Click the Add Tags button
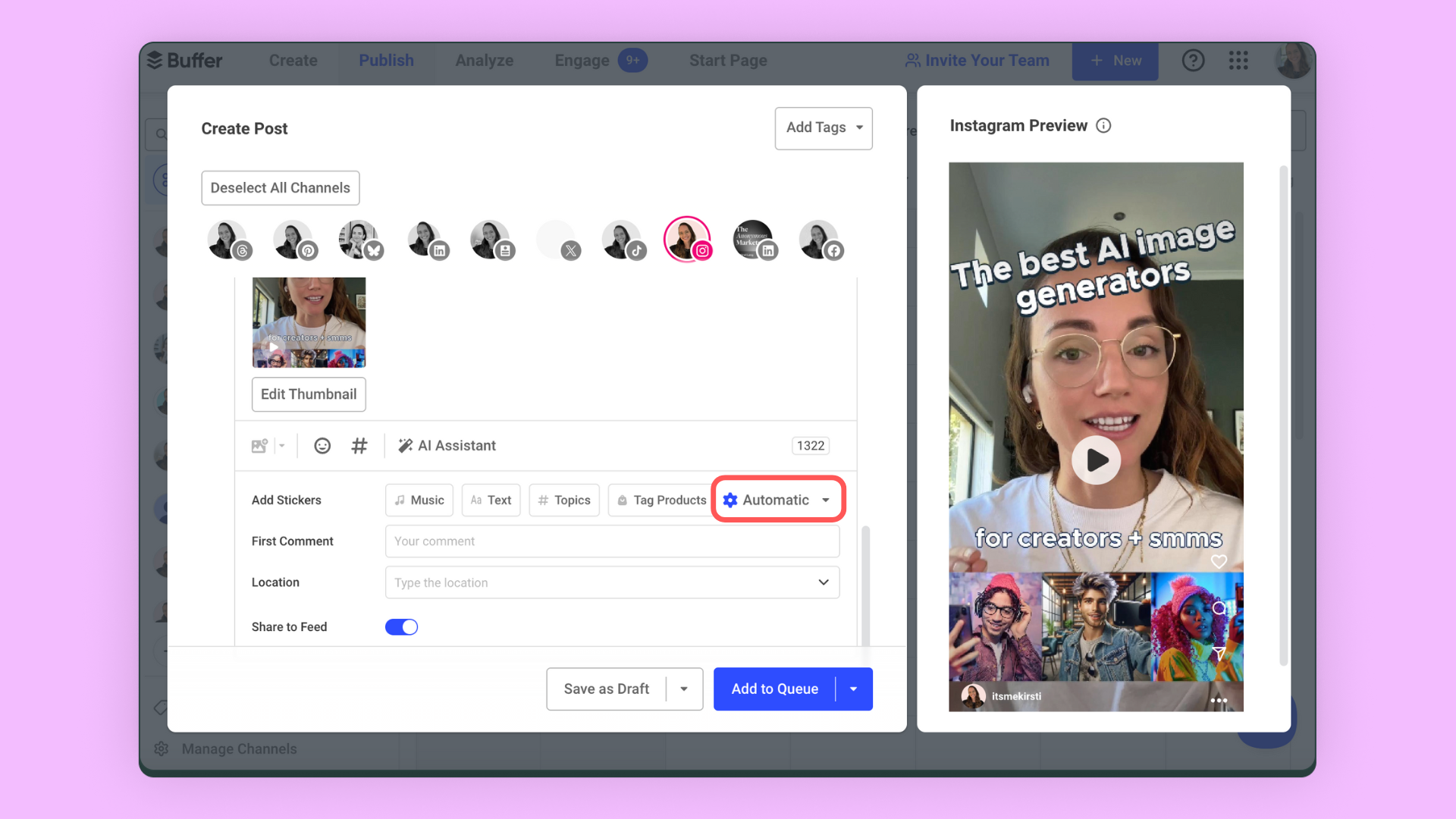The width and height of the screenshot is (1456, 819). [823, 128]
